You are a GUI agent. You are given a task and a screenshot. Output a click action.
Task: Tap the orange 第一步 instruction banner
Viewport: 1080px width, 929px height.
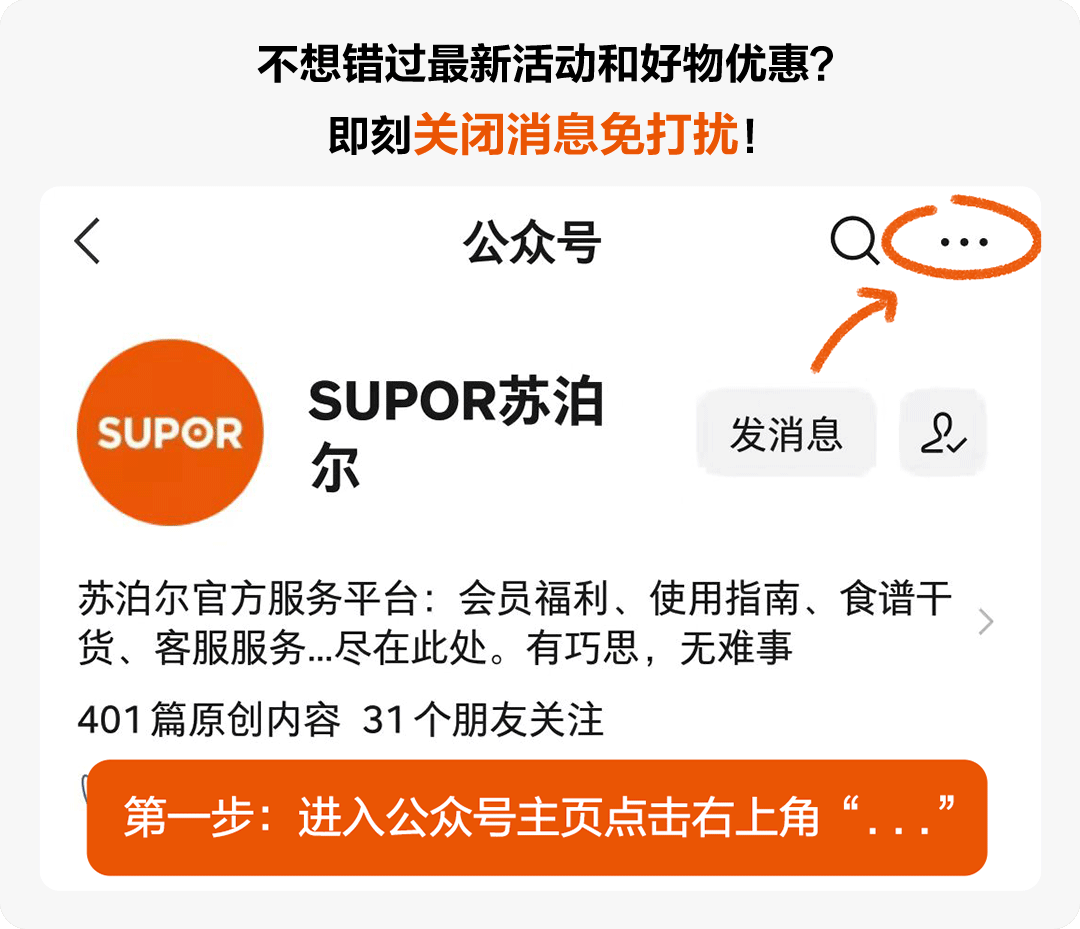(x=537, y=817)
